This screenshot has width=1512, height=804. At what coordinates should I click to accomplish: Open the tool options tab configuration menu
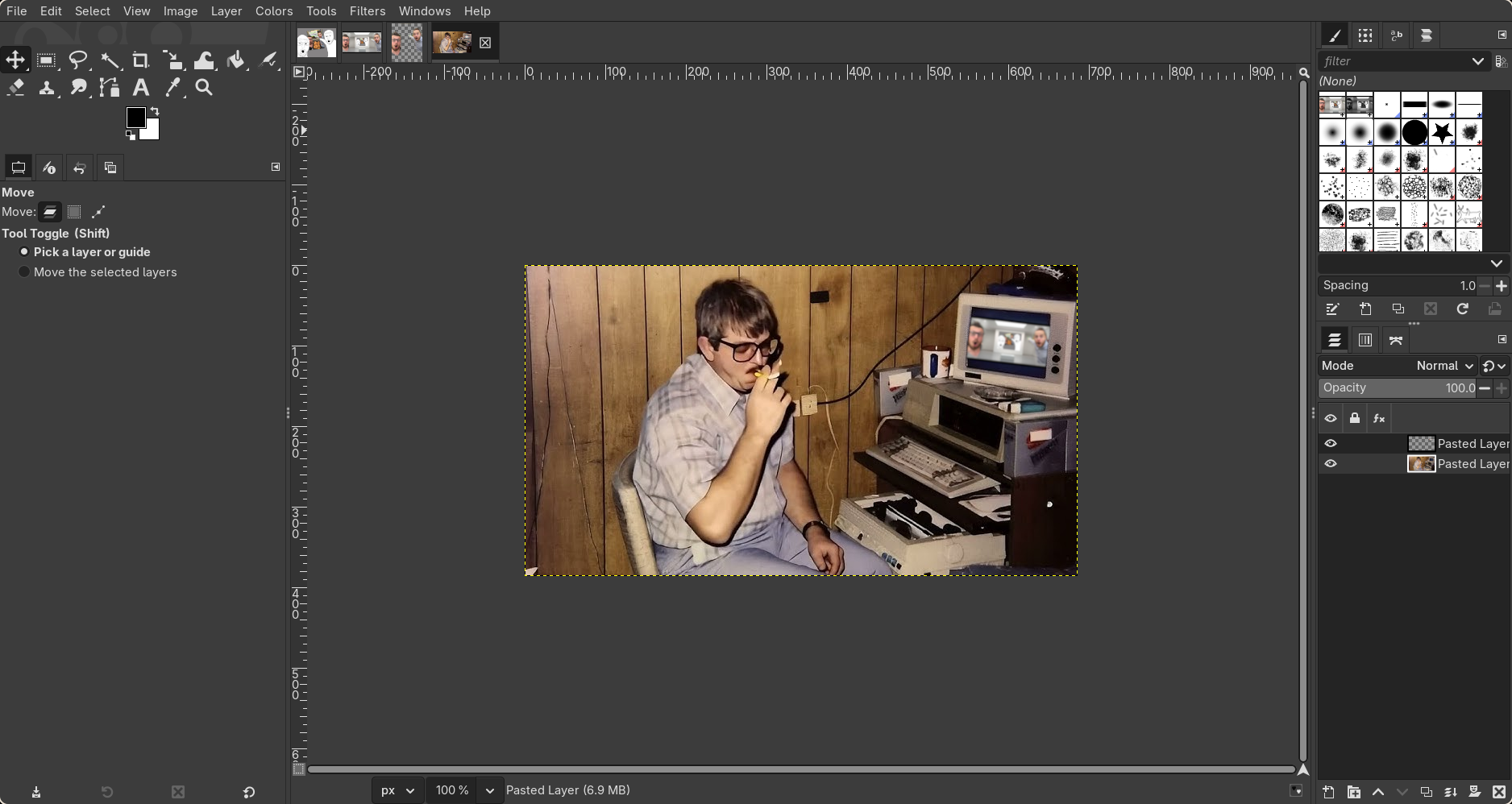point(276,167)
